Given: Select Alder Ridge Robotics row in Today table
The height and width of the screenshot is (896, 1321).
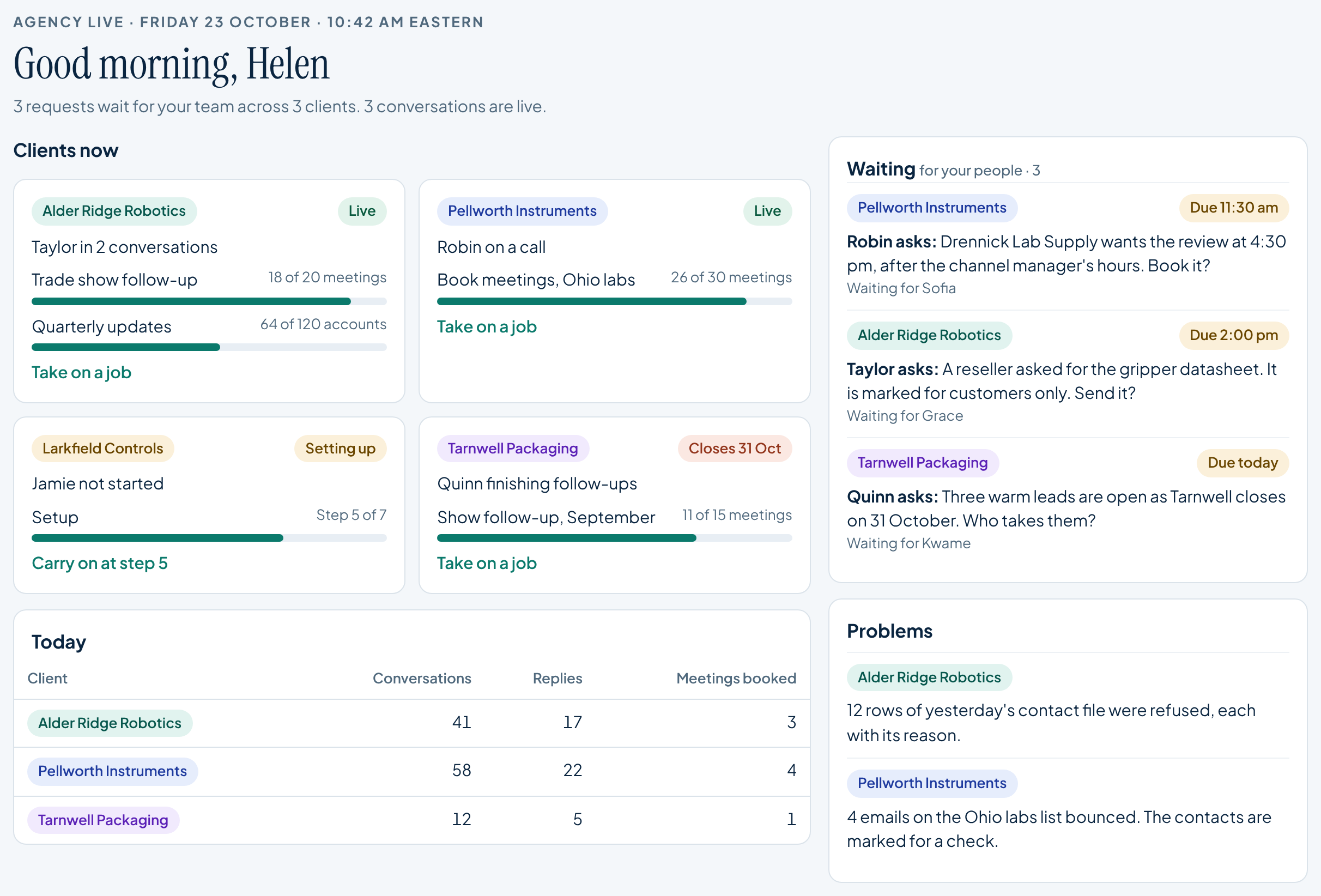Looking at the screenshot, I should pos(411,723).
